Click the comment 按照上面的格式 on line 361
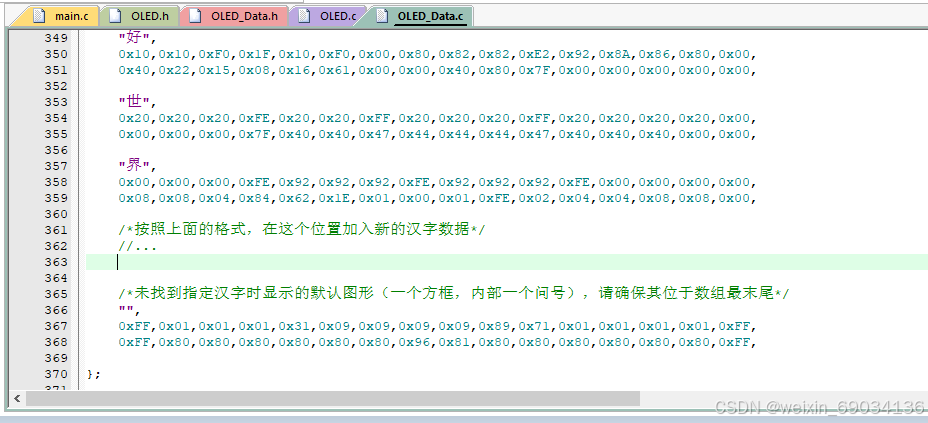Image resolution: width=928 pixels, height=423 pixels. tap(302, 230)
